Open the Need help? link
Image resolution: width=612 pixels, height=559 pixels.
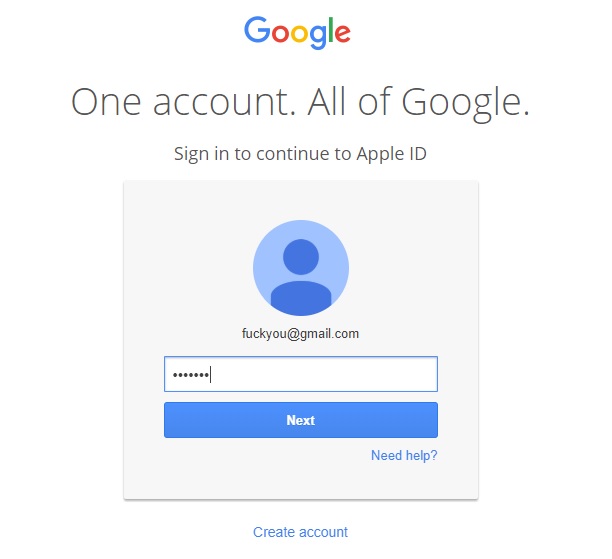point(404,456)
